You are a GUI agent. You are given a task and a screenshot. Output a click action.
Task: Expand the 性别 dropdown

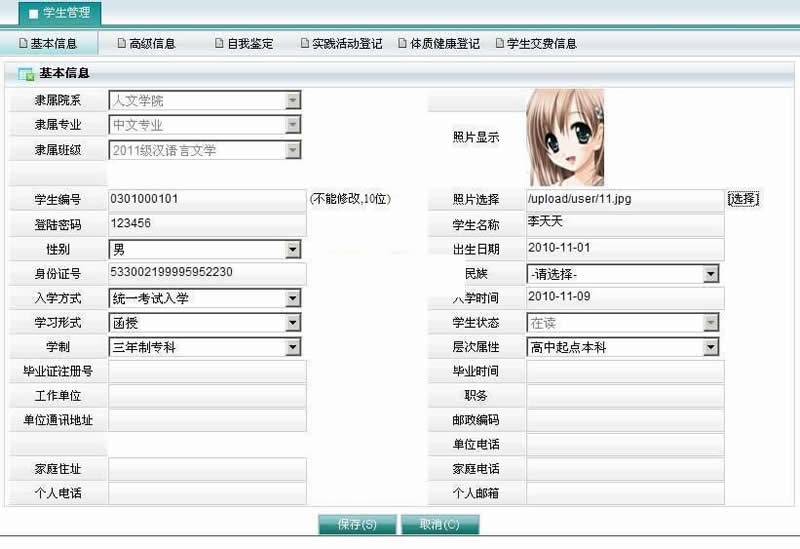pyautogui.click(x=292, y=249)
